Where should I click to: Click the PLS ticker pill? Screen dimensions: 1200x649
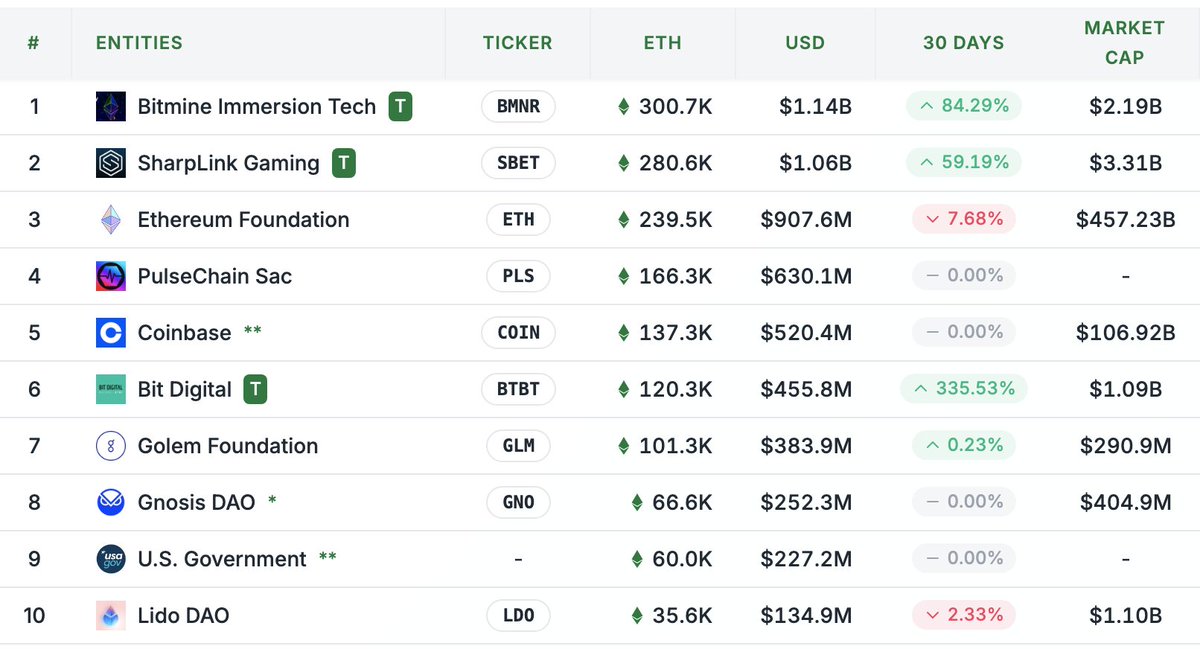tap(518, 276)
